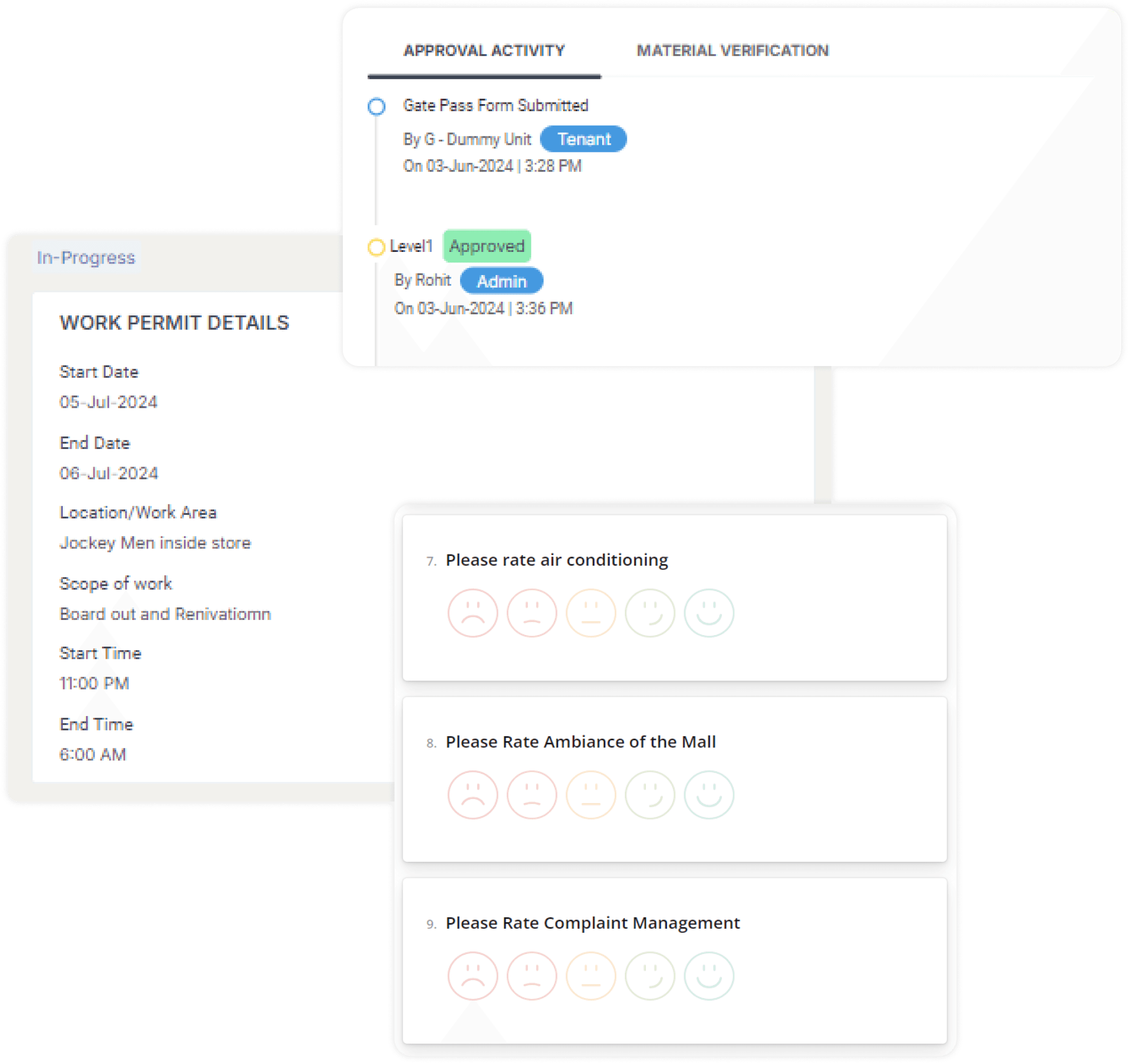The width and height of the screenshot is (1129, 1064).
Task: Select the slightly sad face for air conditioning
Action: pos(531,613)
